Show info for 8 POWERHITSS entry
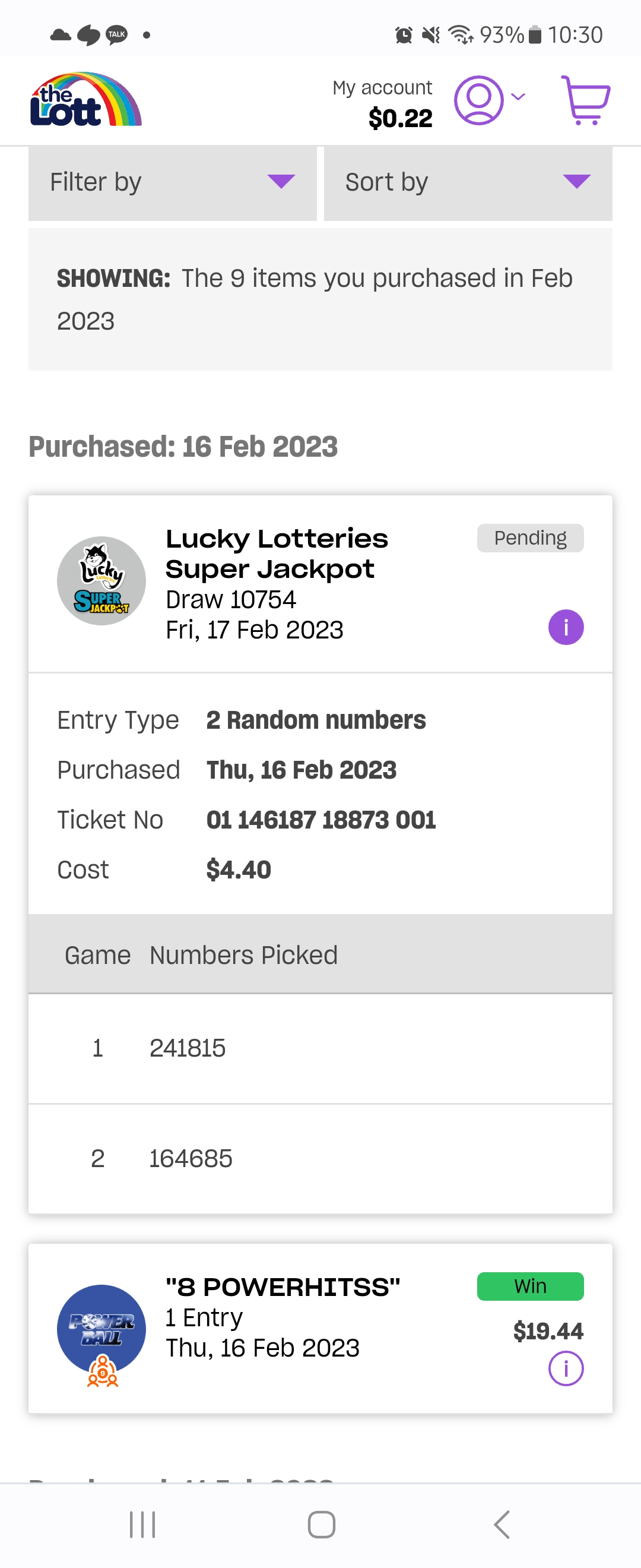The width and height of the screenshot is (641, 1568). 566,1368
